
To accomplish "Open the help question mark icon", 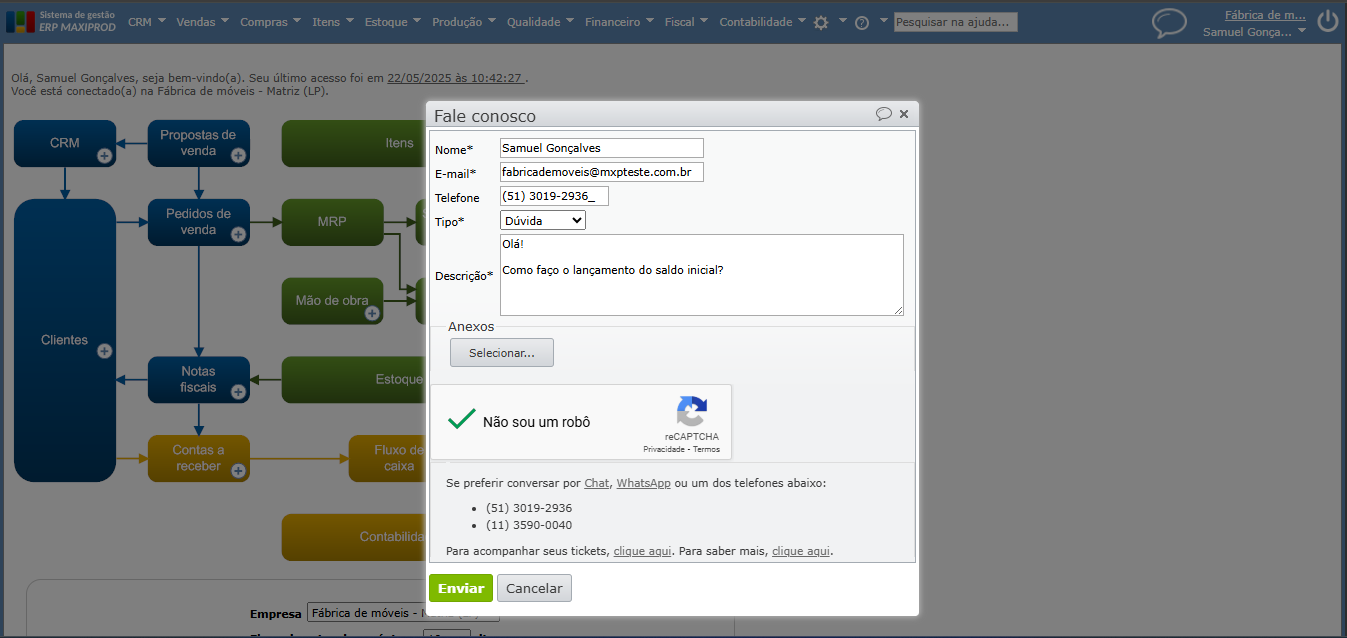I will pyautogui.click(x=862, y=22).
